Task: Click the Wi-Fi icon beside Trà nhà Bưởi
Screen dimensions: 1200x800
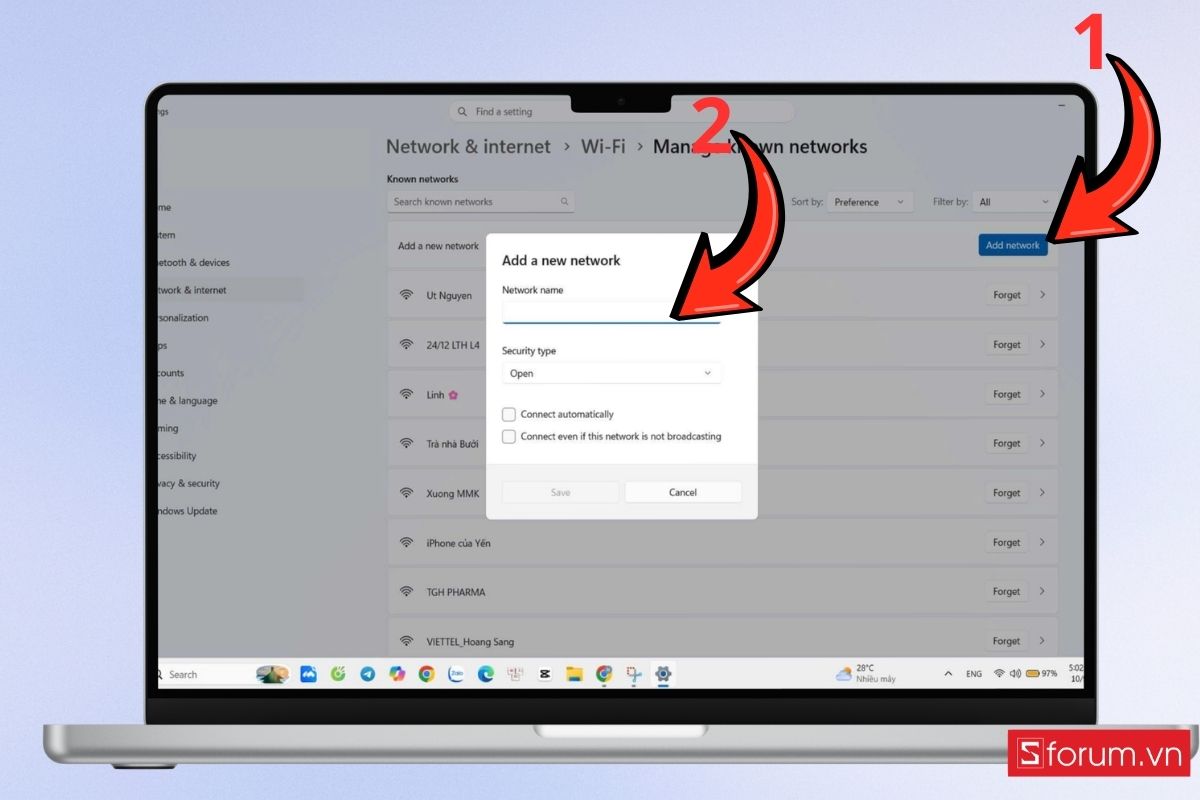Action: (406, 443)
